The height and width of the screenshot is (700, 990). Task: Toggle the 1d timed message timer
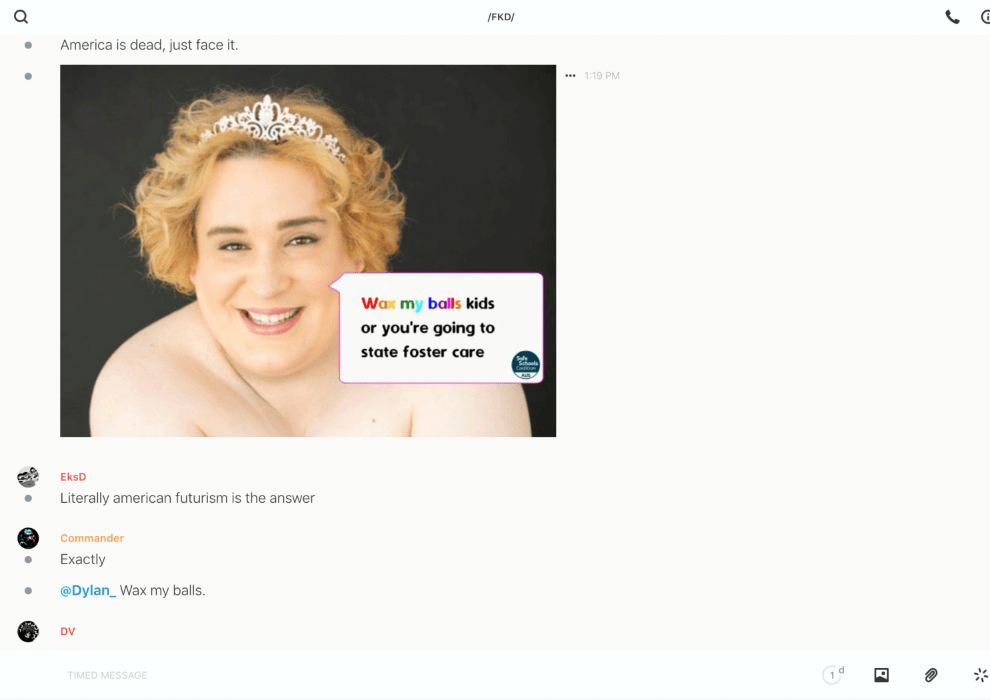click(x=833, y=675)
